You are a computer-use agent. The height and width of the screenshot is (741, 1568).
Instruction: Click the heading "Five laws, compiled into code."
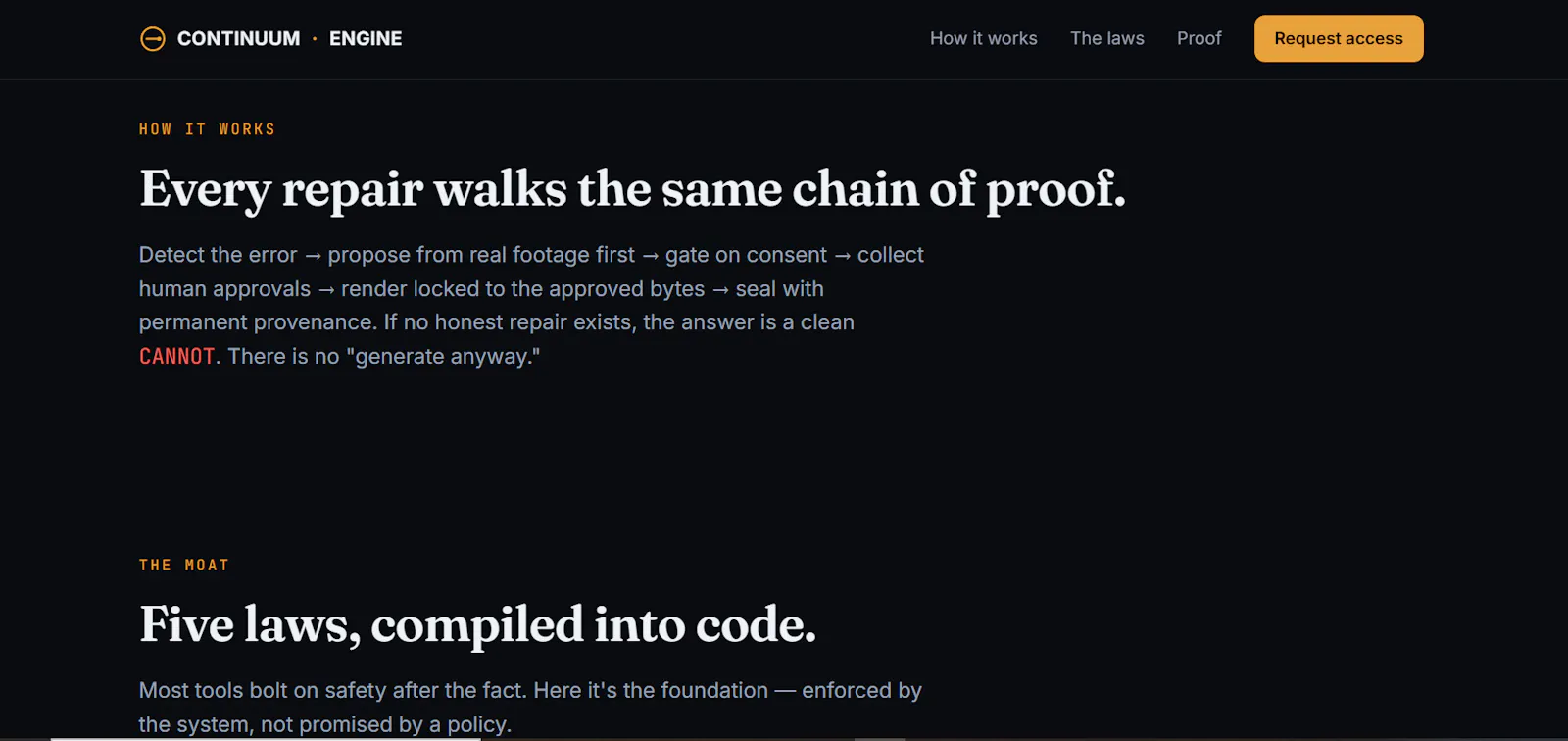[477, 625]
